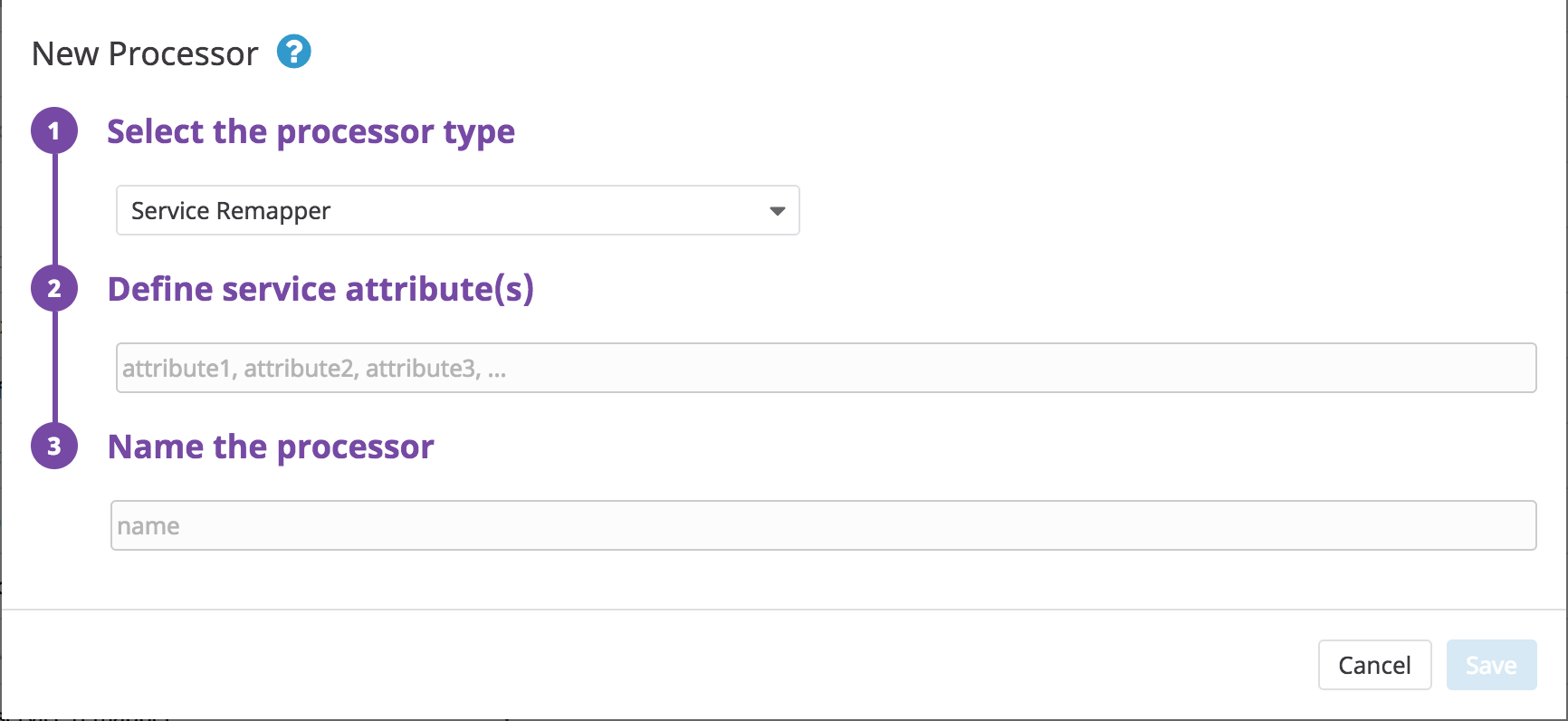Image resolution: width=1568 pixels, height=721 pixels.
Task: Click the 'Service Remapper' text in the combo box
Action: pos(231,211)
